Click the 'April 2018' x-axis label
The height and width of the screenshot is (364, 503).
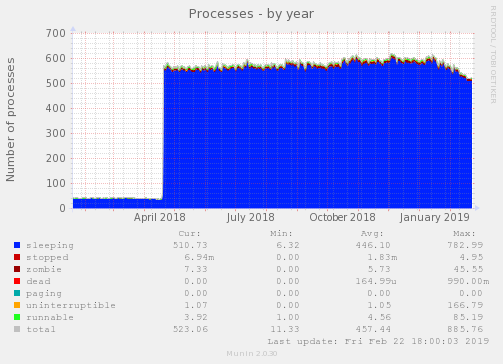click(x=160, y=217)
